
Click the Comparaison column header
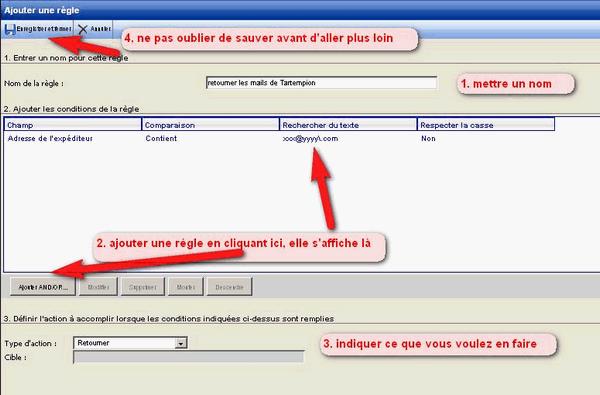pos(210,125)
